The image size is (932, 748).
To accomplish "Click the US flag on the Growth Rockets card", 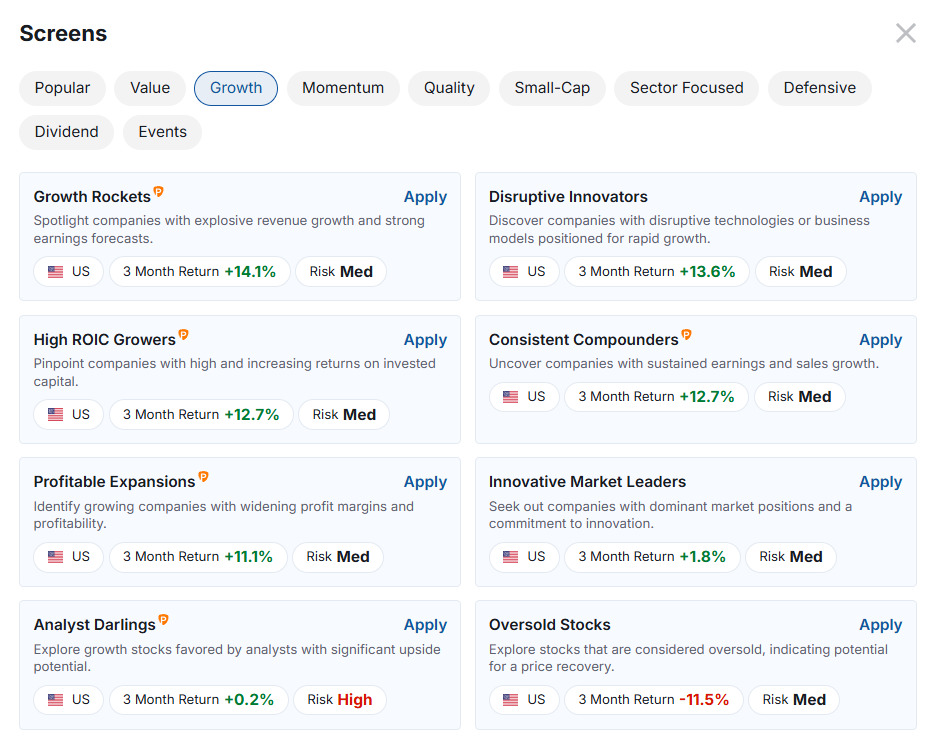I will click(57, 271).
